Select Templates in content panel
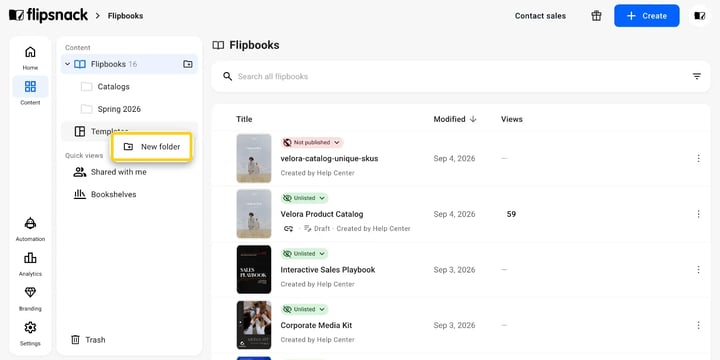 point(129,131)
